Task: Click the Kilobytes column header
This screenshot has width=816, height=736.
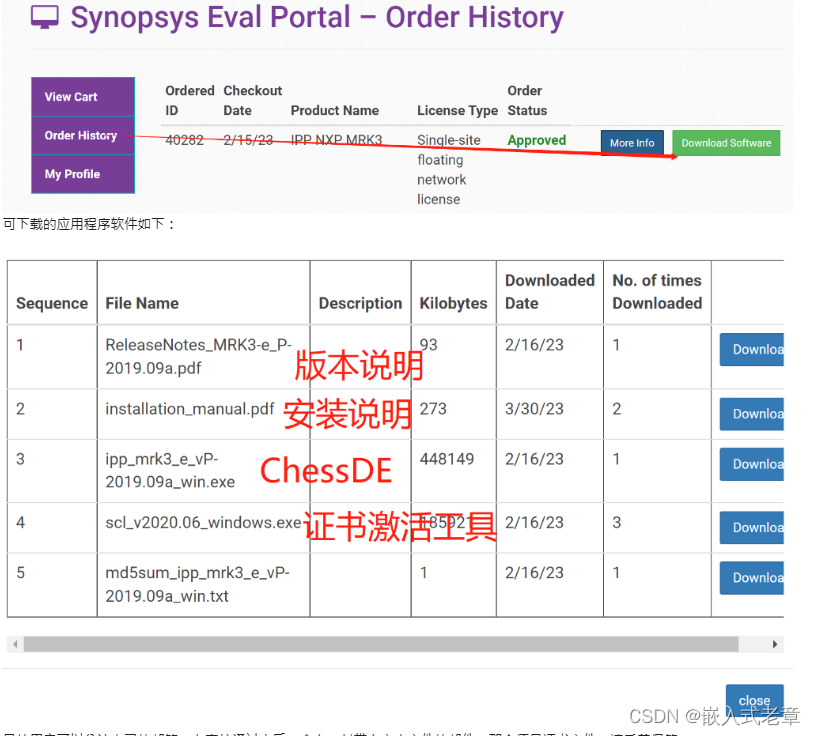Action: [x=453, y=303]
